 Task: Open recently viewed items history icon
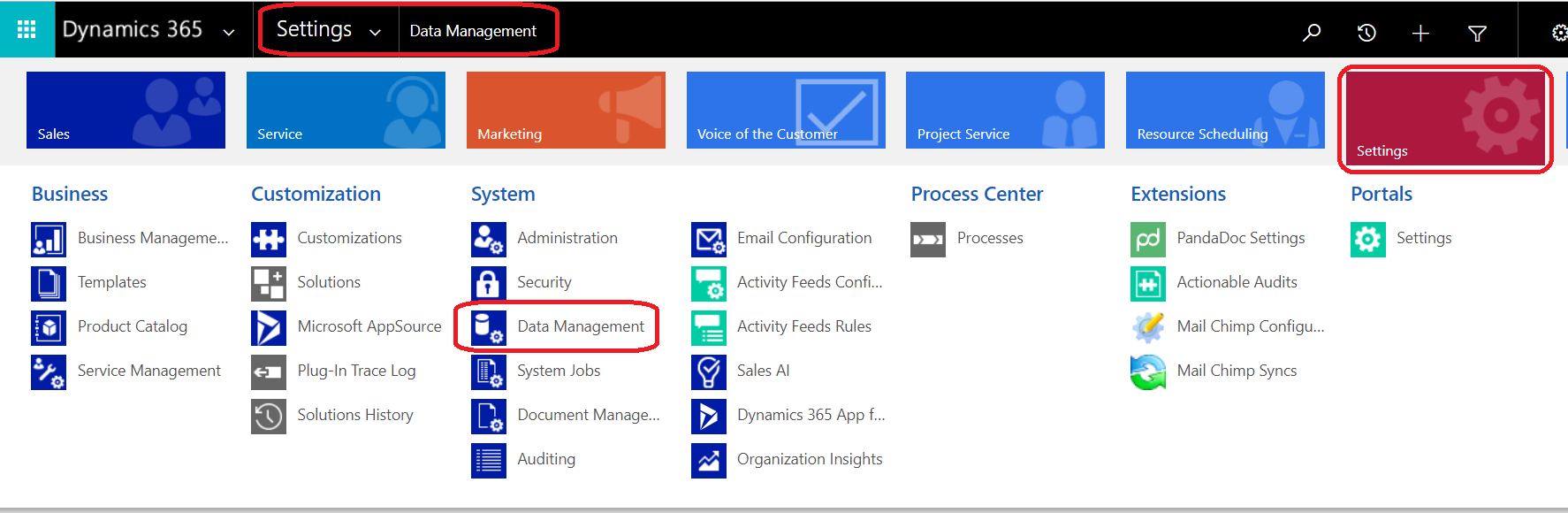[1366, 33]
